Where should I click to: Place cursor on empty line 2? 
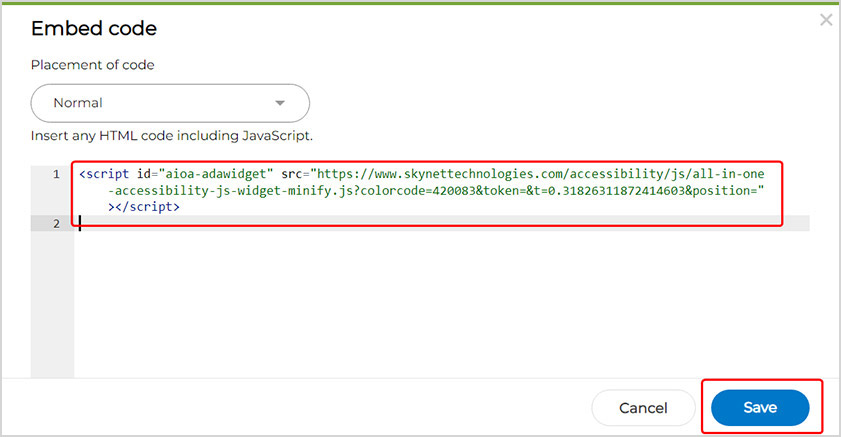tap(440, 224)
